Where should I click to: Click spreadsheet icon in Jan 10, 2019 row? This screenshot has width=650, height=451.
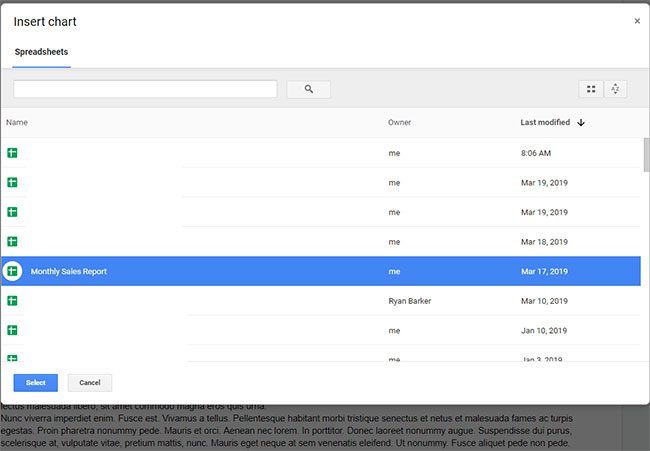click(x=13, y=330)
